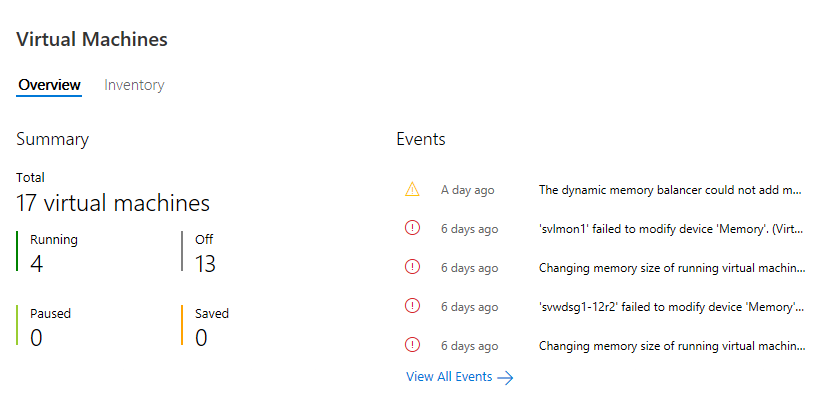Open the 'svwdsg1-12r2' failed to modify device event
Viewport: 833px width, 396px height.
pyautogui.click(x=672, y=307)
